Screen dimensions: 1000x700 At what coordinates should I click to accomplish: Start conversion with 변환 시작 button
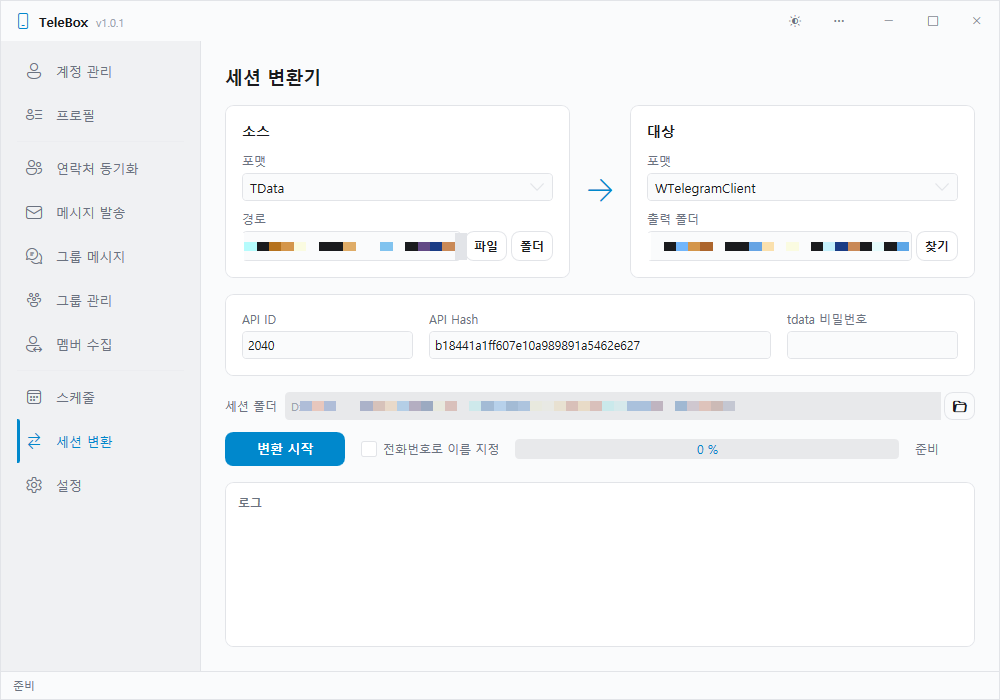coord(285,449)
